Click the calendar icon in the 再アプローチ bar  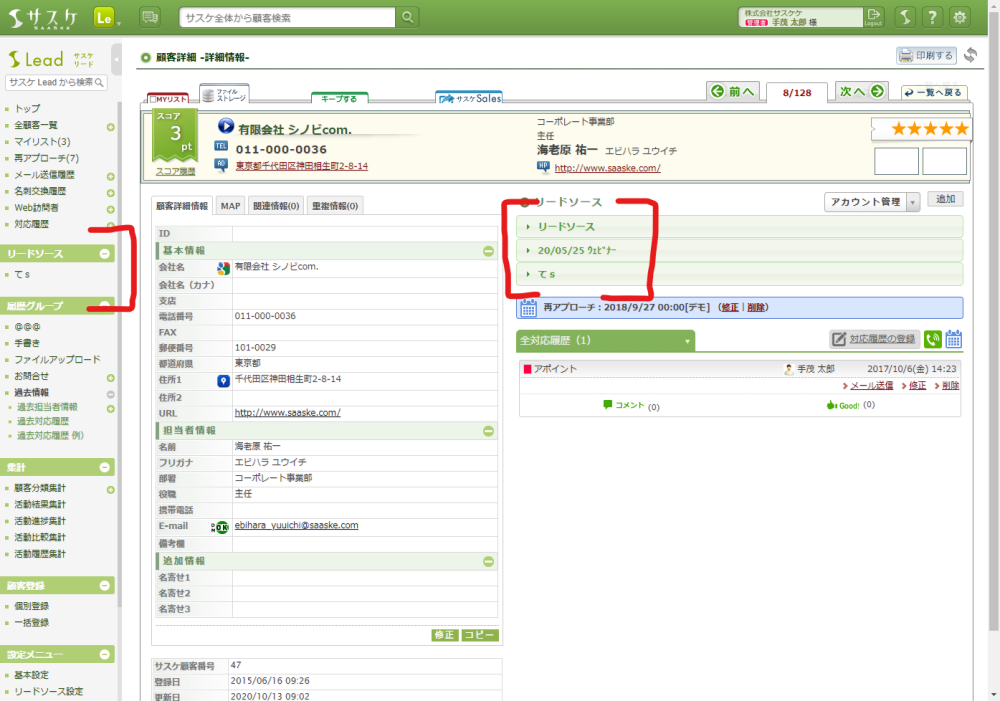click(528, 308)
